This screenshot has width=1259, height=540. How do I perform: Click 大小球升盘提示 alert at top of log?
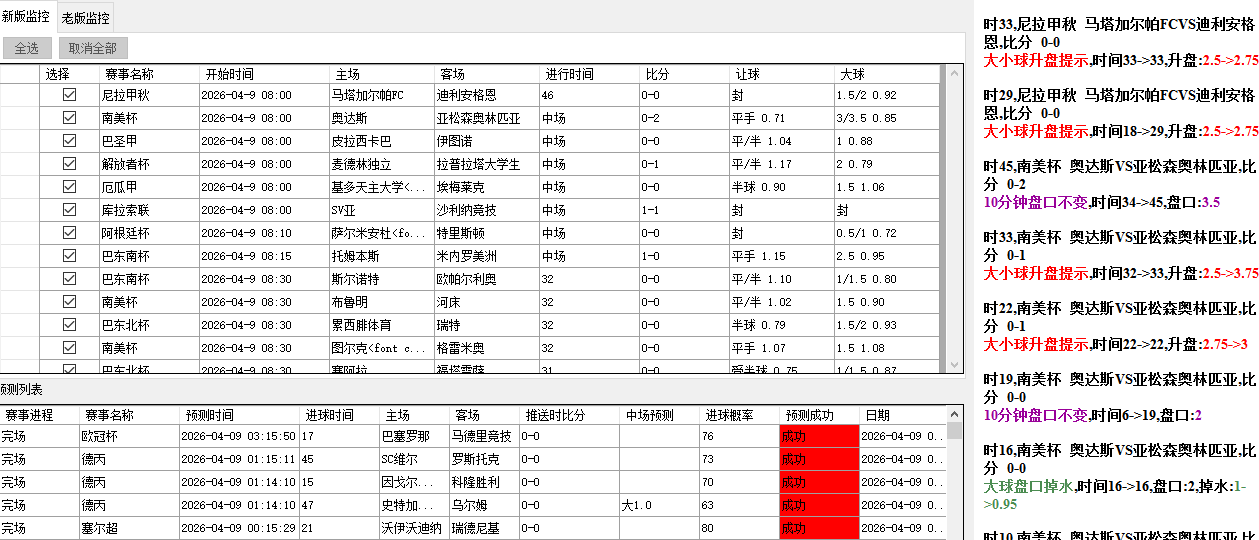[1035, 60]
